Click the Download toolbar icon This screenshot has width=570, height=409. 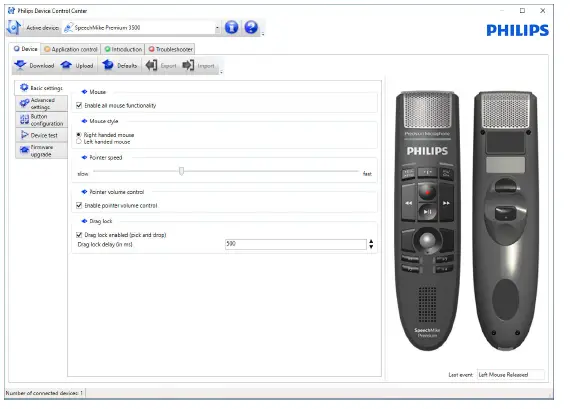tap(20, 65)
